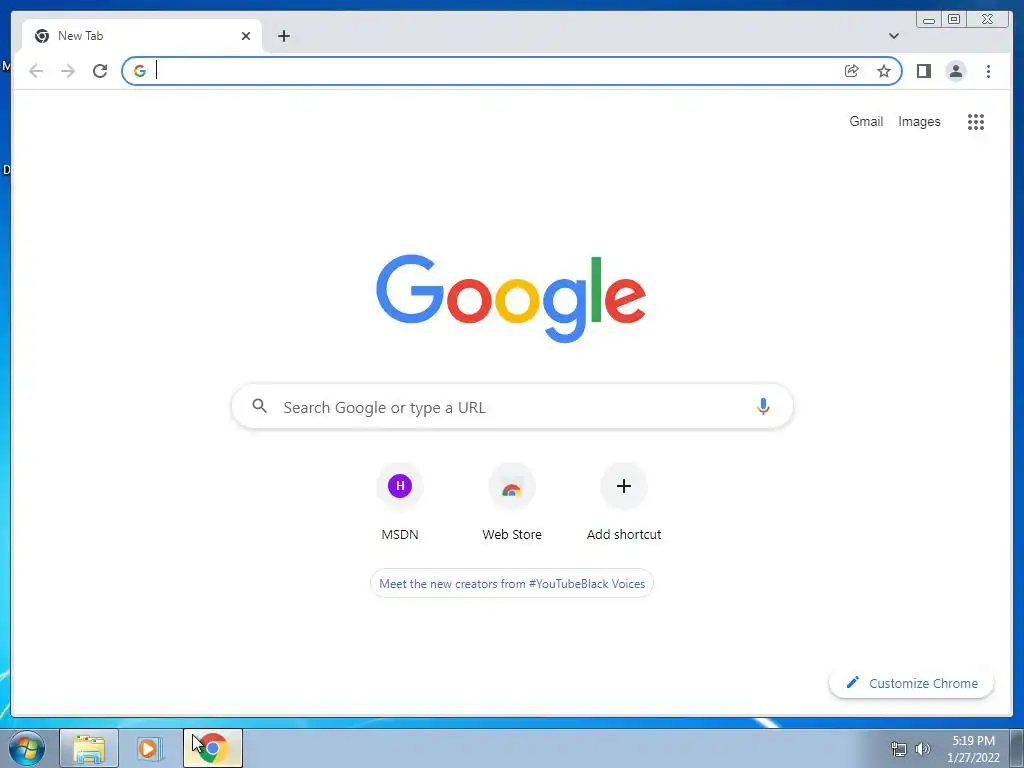1024x768 pixels.
Task: Reload the current page
Action: tap(100, 71)
